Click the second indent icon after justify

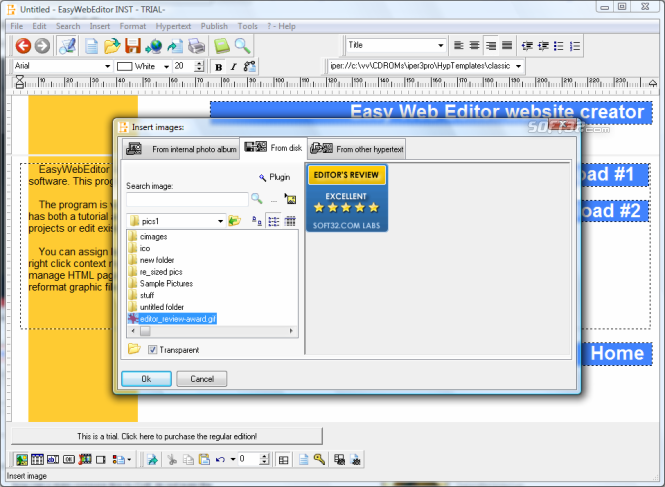point(543,46)
